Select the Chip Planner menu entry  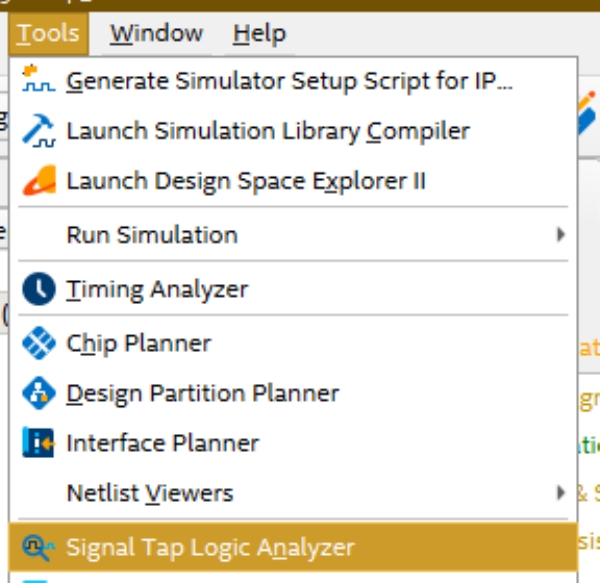(x=139, y=343)
